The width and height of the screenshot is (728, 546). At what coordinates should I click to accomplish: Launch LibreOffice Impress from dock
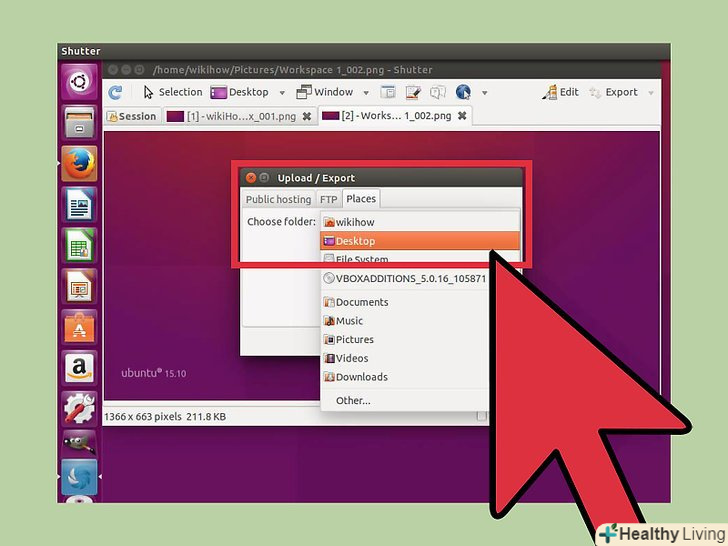79,286
